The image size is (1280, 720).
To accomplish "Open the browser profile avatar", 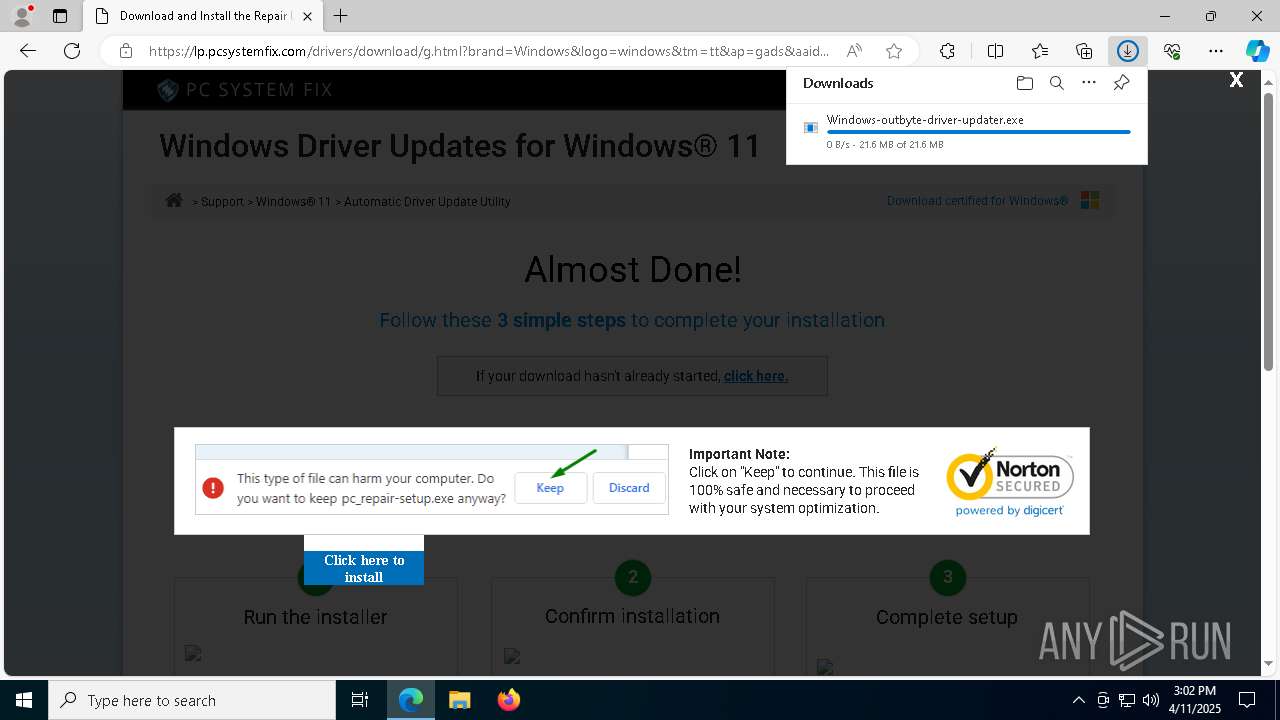I will [x=22, y=16].
